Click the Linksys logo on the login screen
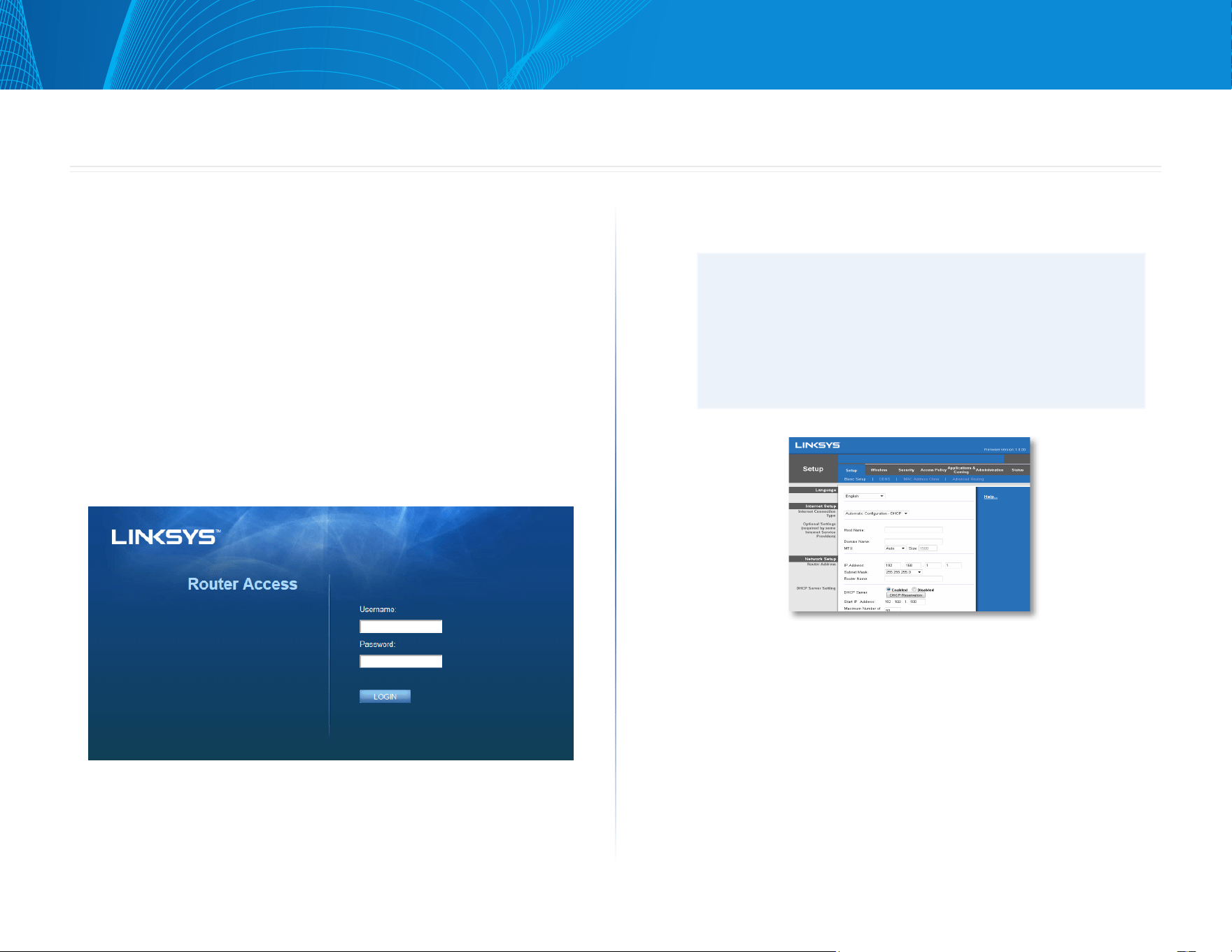This screenshot has width=1232, height=952. click(166, 537)
